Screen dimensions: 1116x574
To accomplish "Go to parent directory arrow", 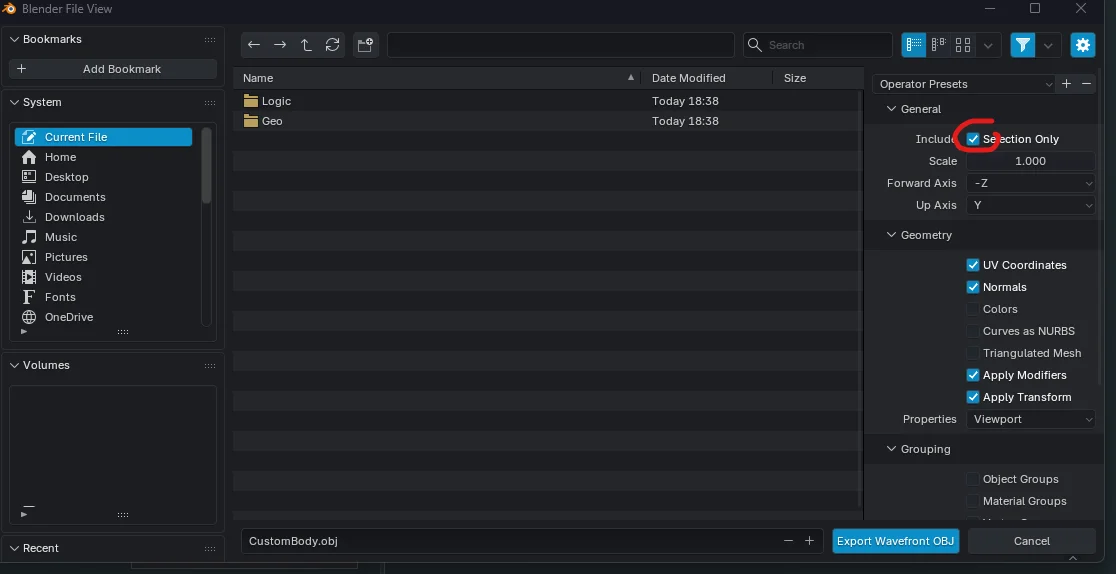I will coord(306,45).
